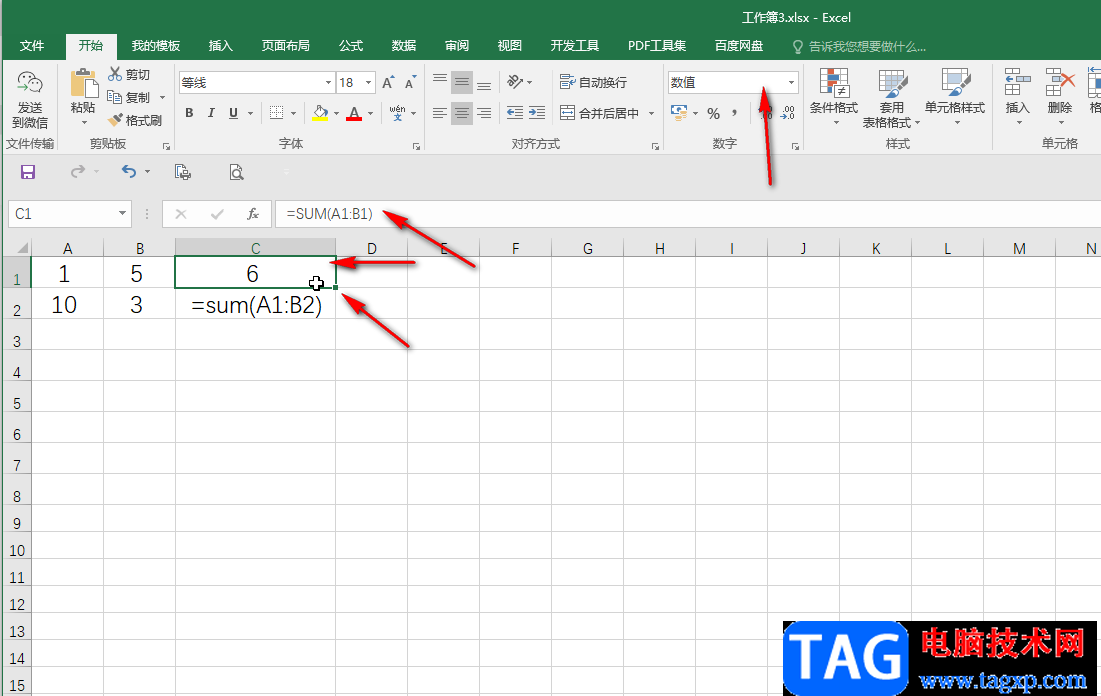Open the font size dropdown 18
This screenshot has width=1101, height=696.
click(x=369, y=83)
